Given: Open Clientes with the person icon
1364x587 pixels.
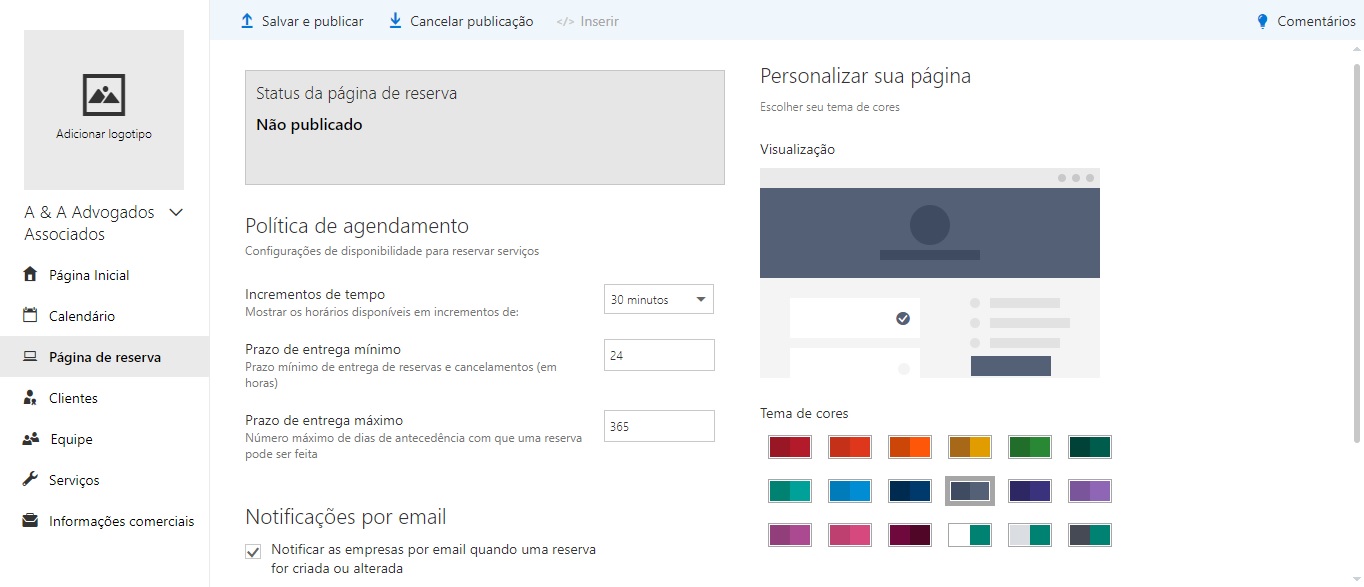Looking at the screenshot, I should coord(30,397).
